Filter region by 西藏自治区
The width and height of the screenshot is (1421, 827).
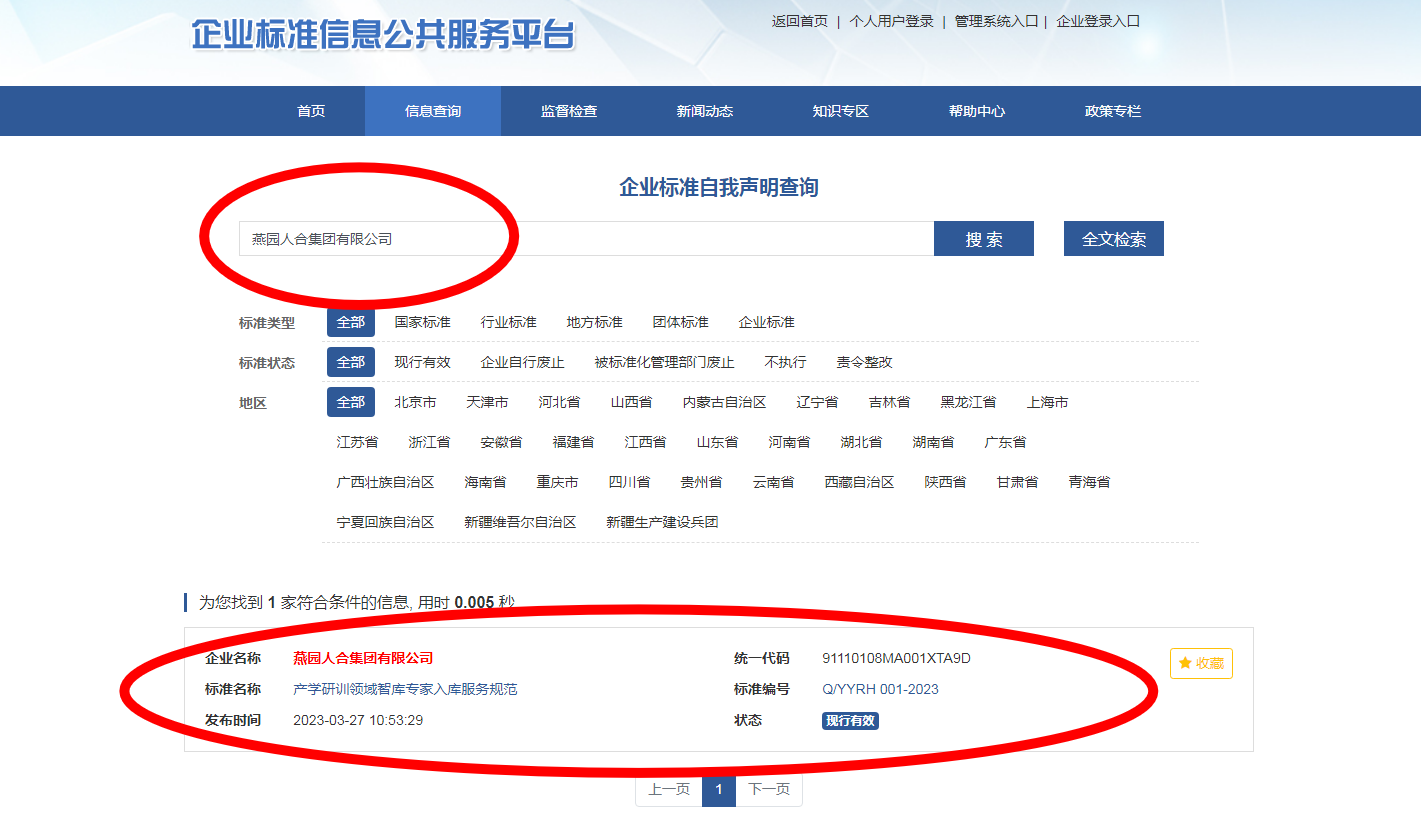pos(860,482)
